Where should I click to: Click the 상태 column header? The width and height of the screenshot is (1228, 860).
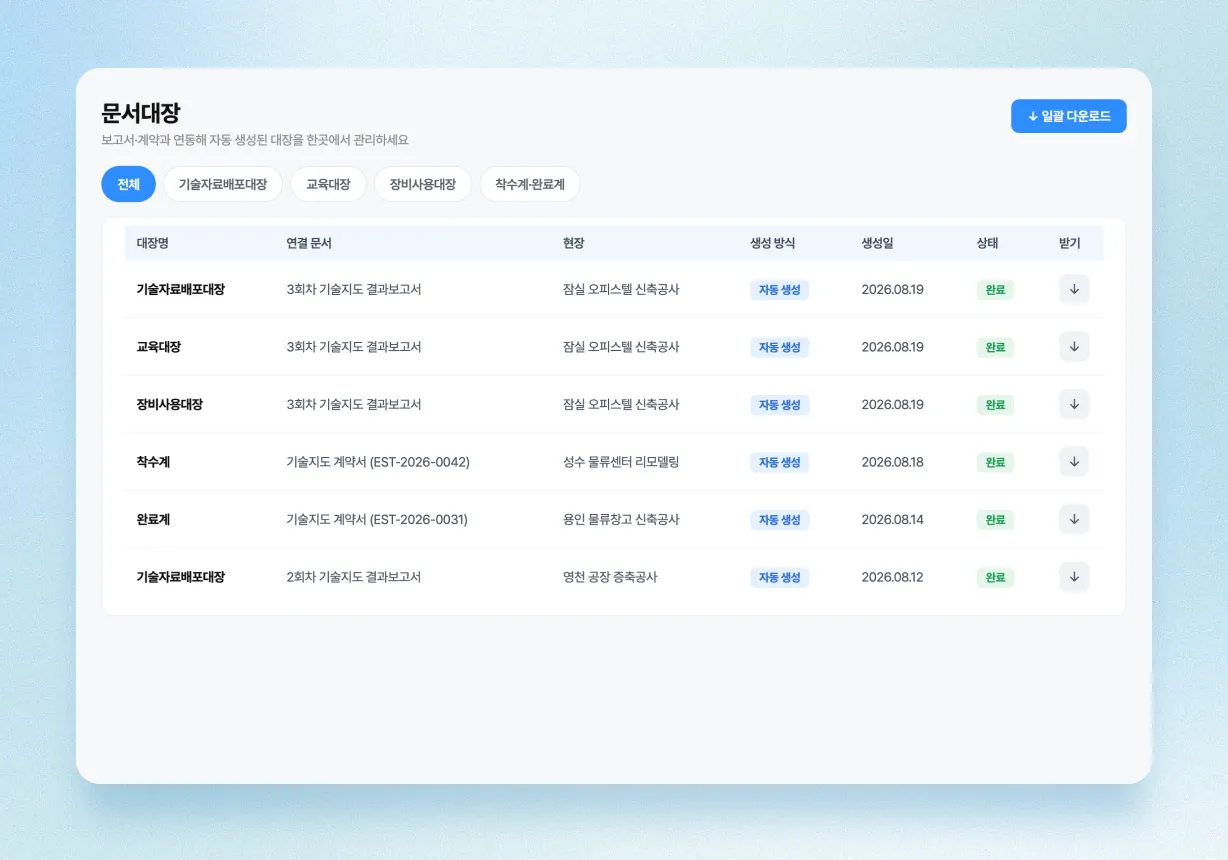(988, 243)
